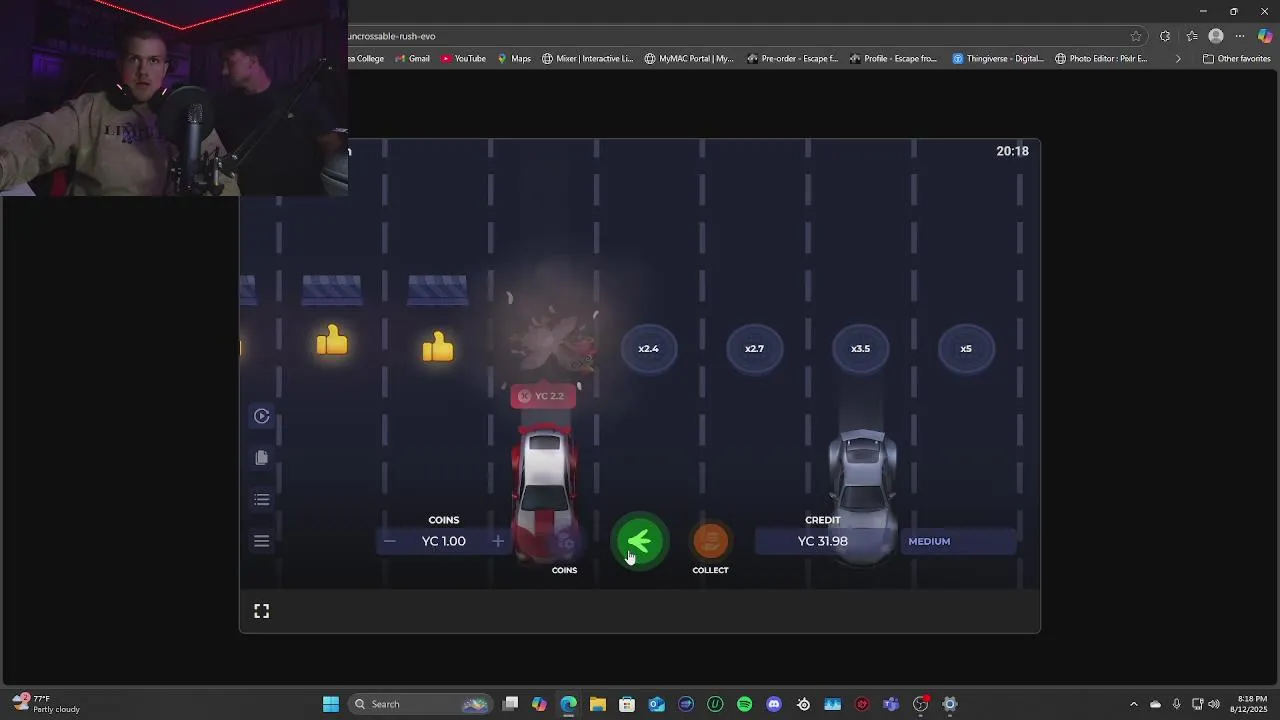Open the Copilot icon in browser toolbar
The image size is (1280, 720).
point(1265,36)
